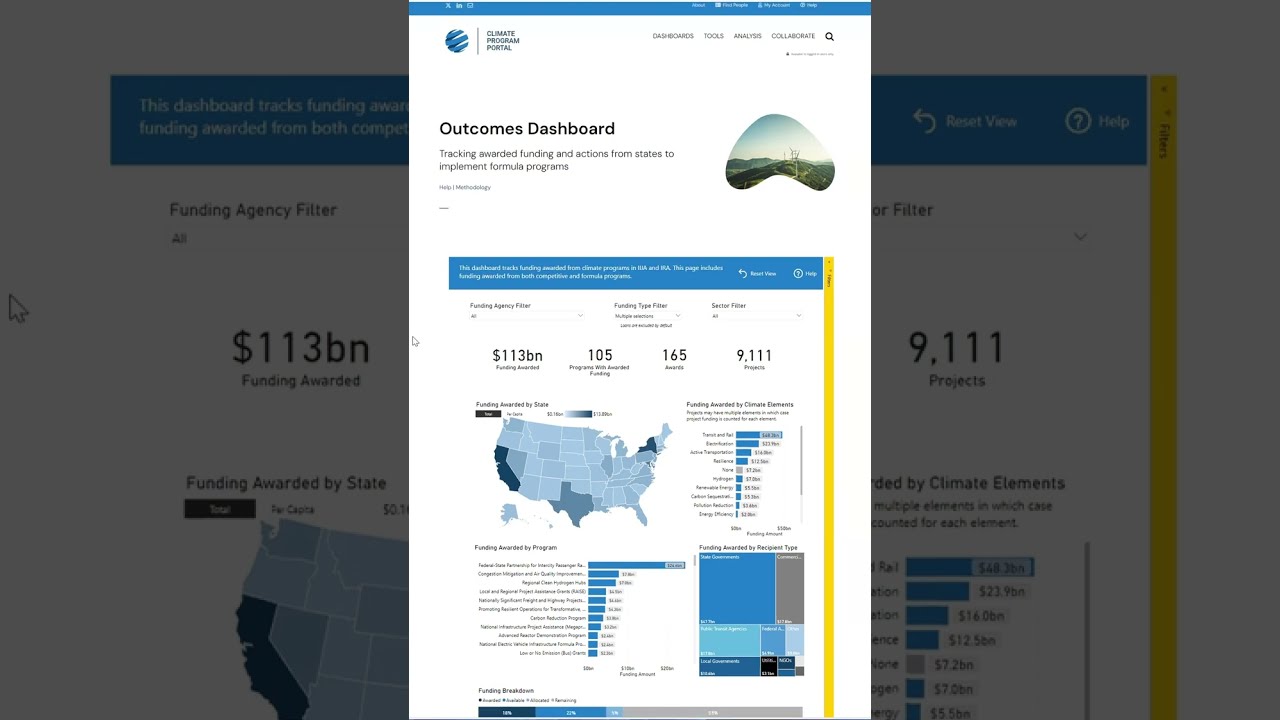This screenshot has width=1280, height=720.
Task: Click the Local Governments treemap tile
Action: [x=729, y=666]
